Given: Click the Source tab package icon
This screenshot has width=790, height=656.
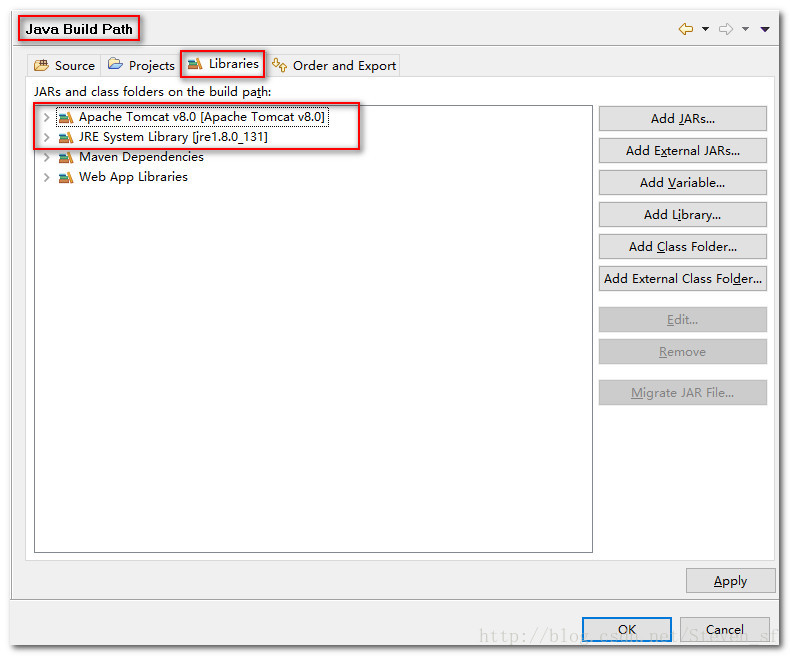Looking at the screenshot, I should [x=41, y=65].
